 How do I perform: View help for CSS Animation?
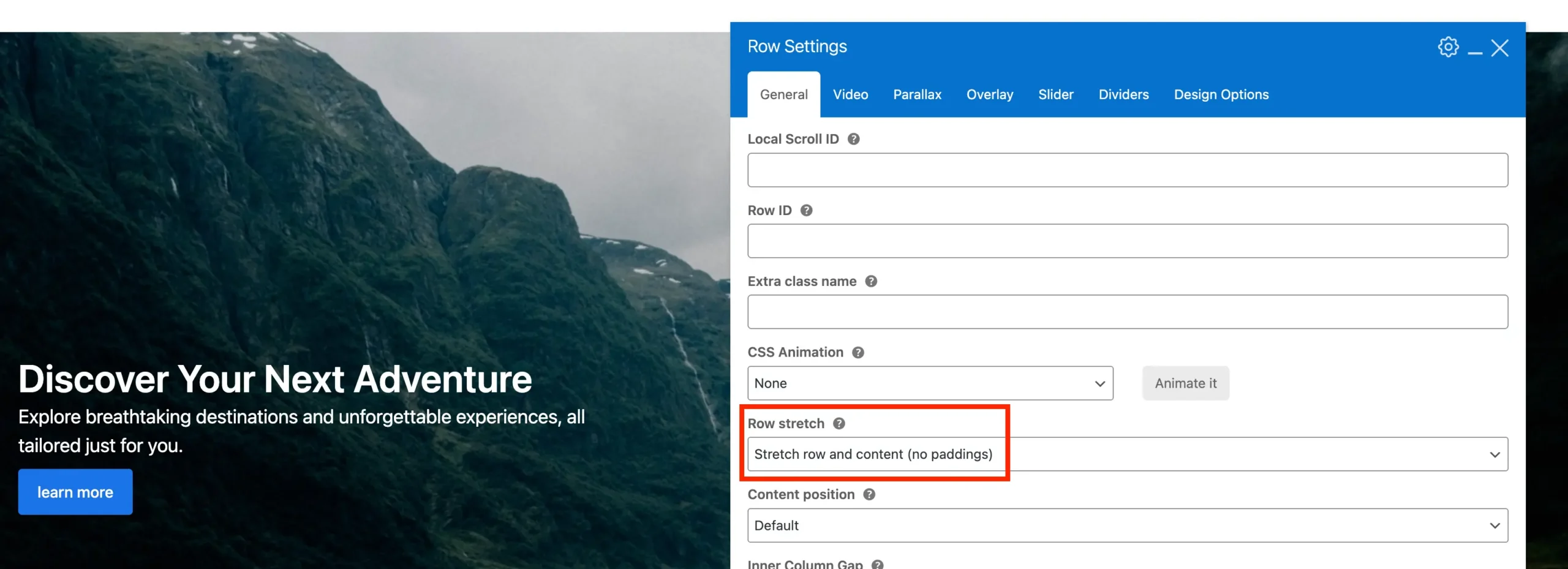(858, 352)
